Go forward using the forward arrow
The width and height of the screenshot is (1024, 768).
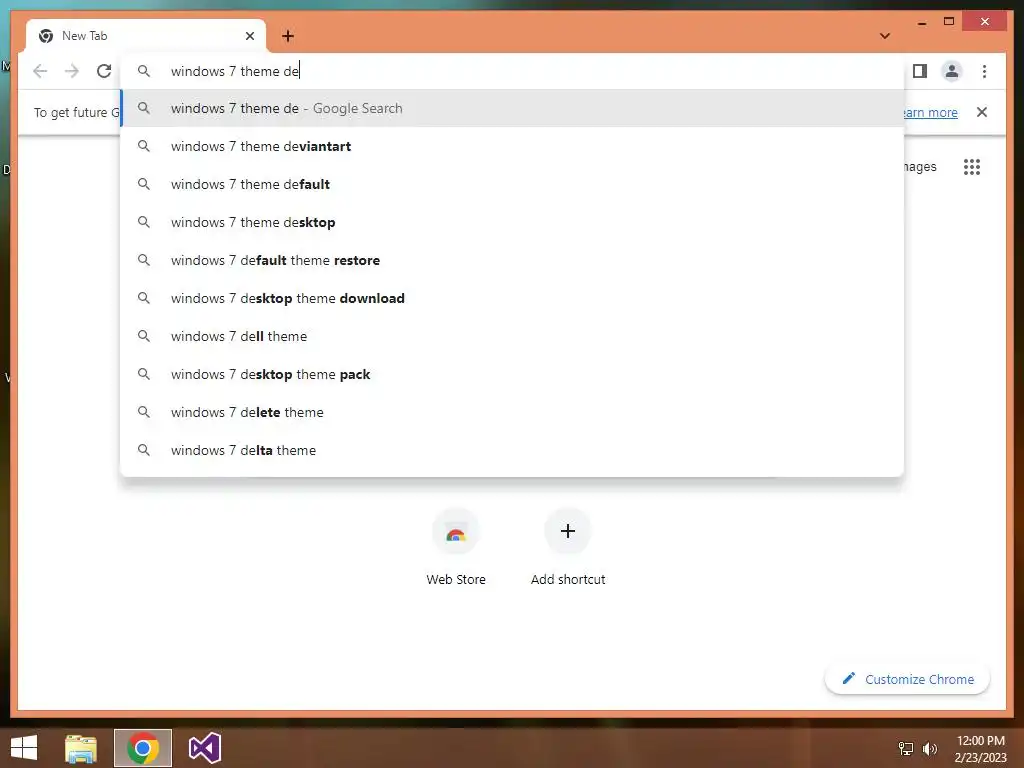[x=72, y=71]
